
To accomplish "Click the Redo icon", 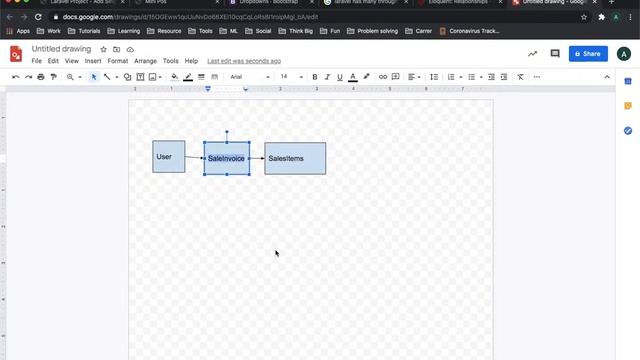I will (x=28, y=77).
